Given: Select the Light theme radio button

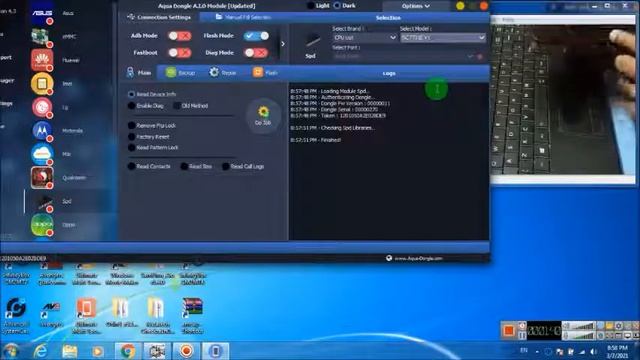Looking at the screenshot, I should pyautogui.click(x=311, y=6).
